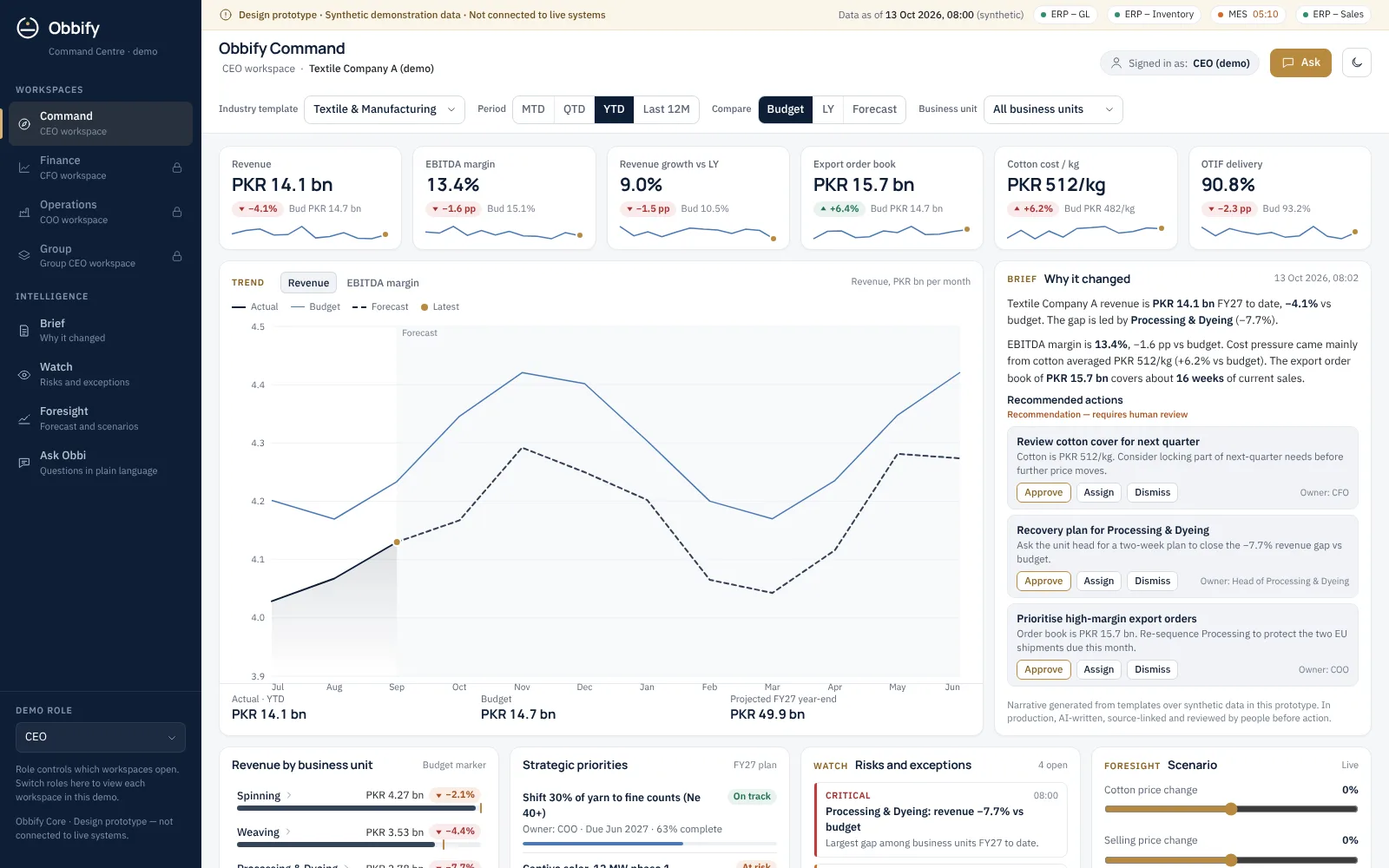The image size is (1389, 868).
Task: Click the MES 05:10 status chip
Action: coord(1247,15)
